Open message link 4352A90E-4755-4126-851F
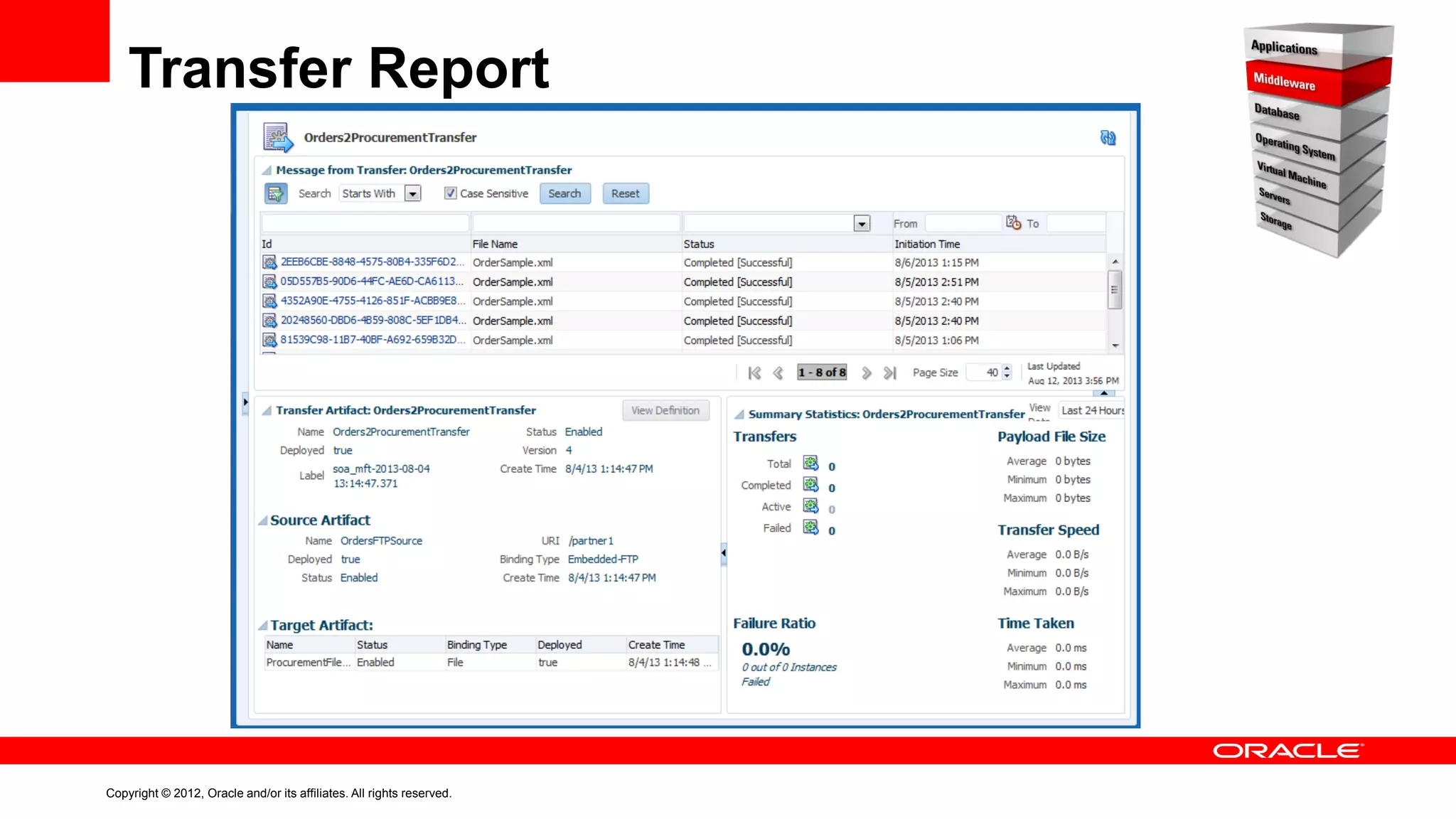 point(373,301)
